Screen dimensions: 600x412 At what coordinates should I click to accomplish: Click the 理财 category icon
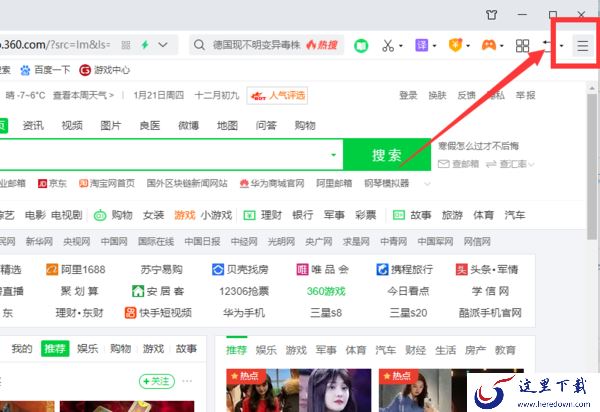[x=249, y=215]
